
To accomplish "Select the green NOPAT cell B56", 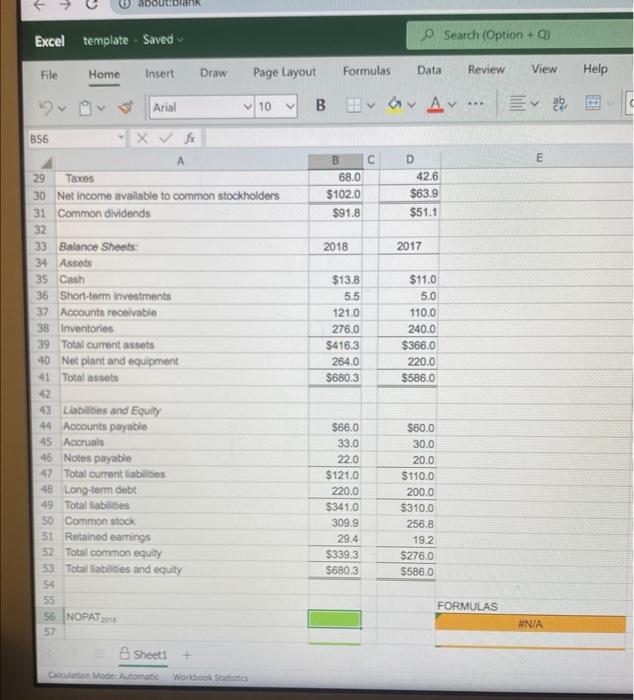I will point(334,619).
